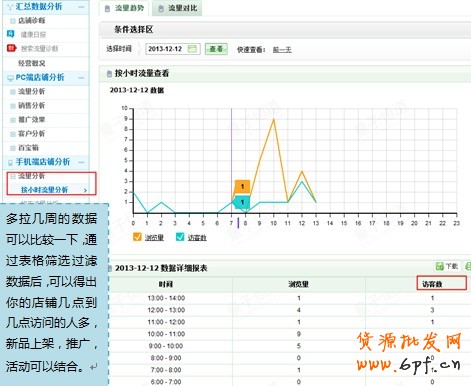Image resolution: width=471 pixels, height=386 pixels.
Task: Click the download icon above the table
Action: click(440, 266)
